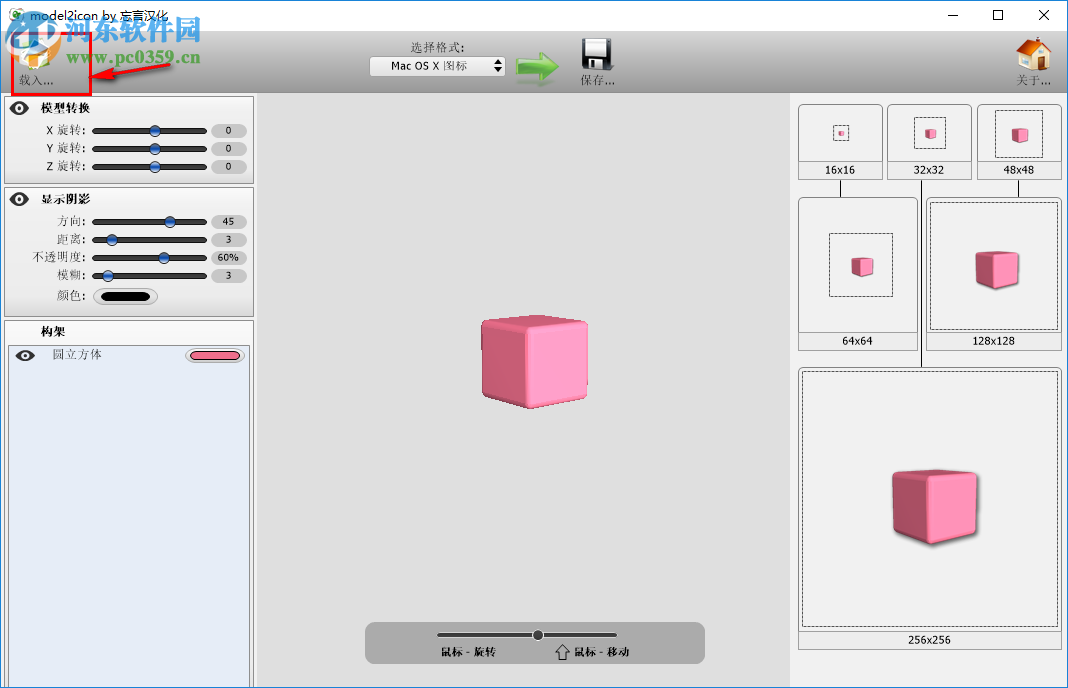Select the 16x16 icon preview

click(x=840, y=133)
